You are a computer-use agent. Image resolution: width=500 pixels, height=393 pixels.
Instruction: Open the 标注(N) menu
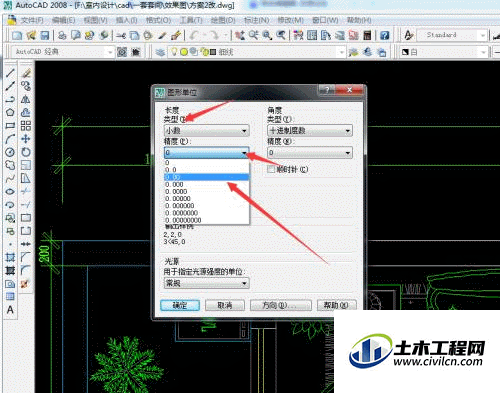[x=257, y=20]
